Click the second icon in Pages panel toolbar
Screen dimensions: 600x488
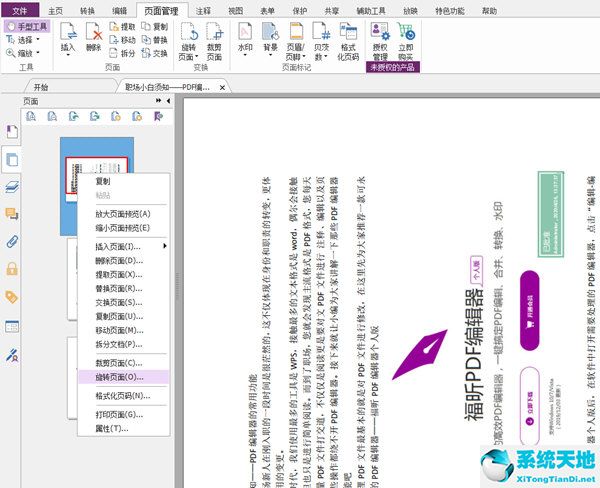pyautogui.click(x=52, y=116)
